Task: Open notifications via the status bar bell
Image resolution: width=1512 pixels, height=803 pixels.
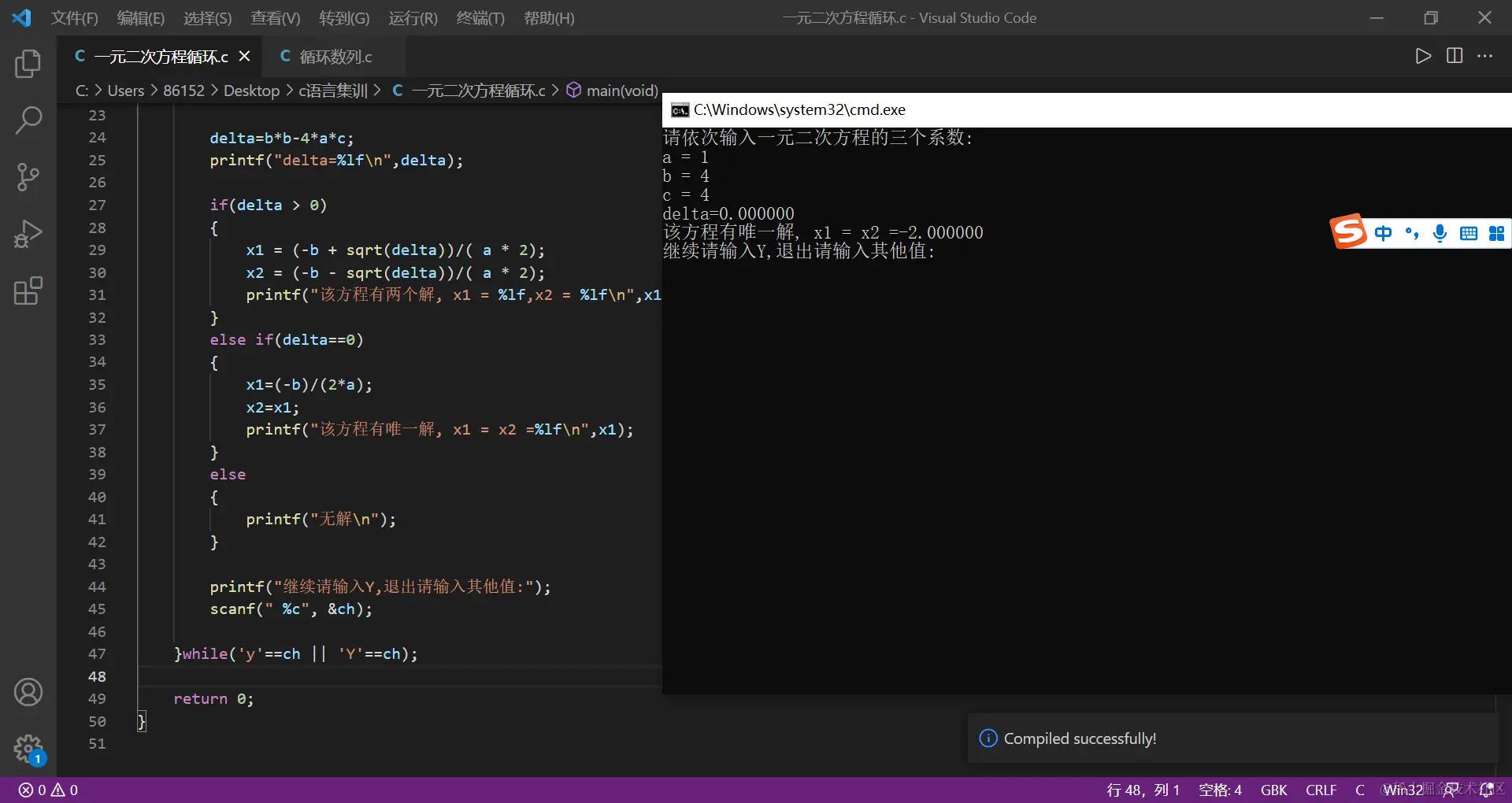Action: 1487,790
